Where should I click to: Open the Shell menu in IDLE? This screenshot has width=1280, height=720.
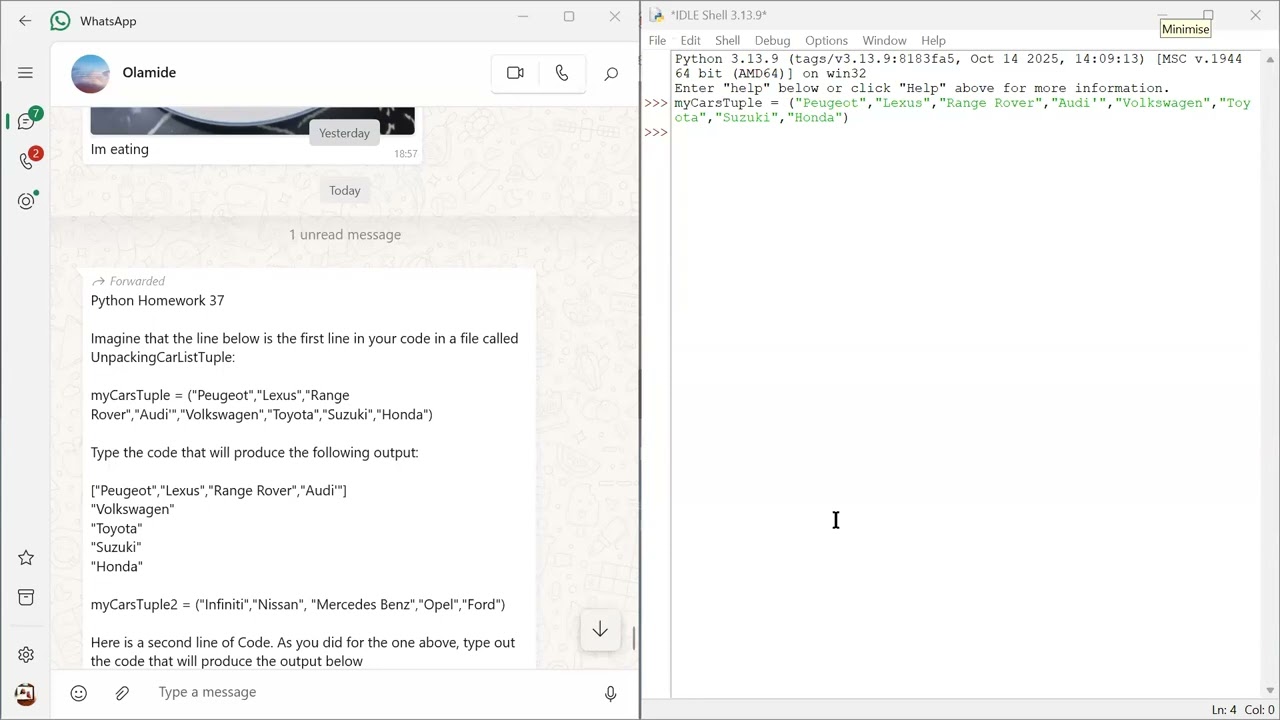(727, 41)
